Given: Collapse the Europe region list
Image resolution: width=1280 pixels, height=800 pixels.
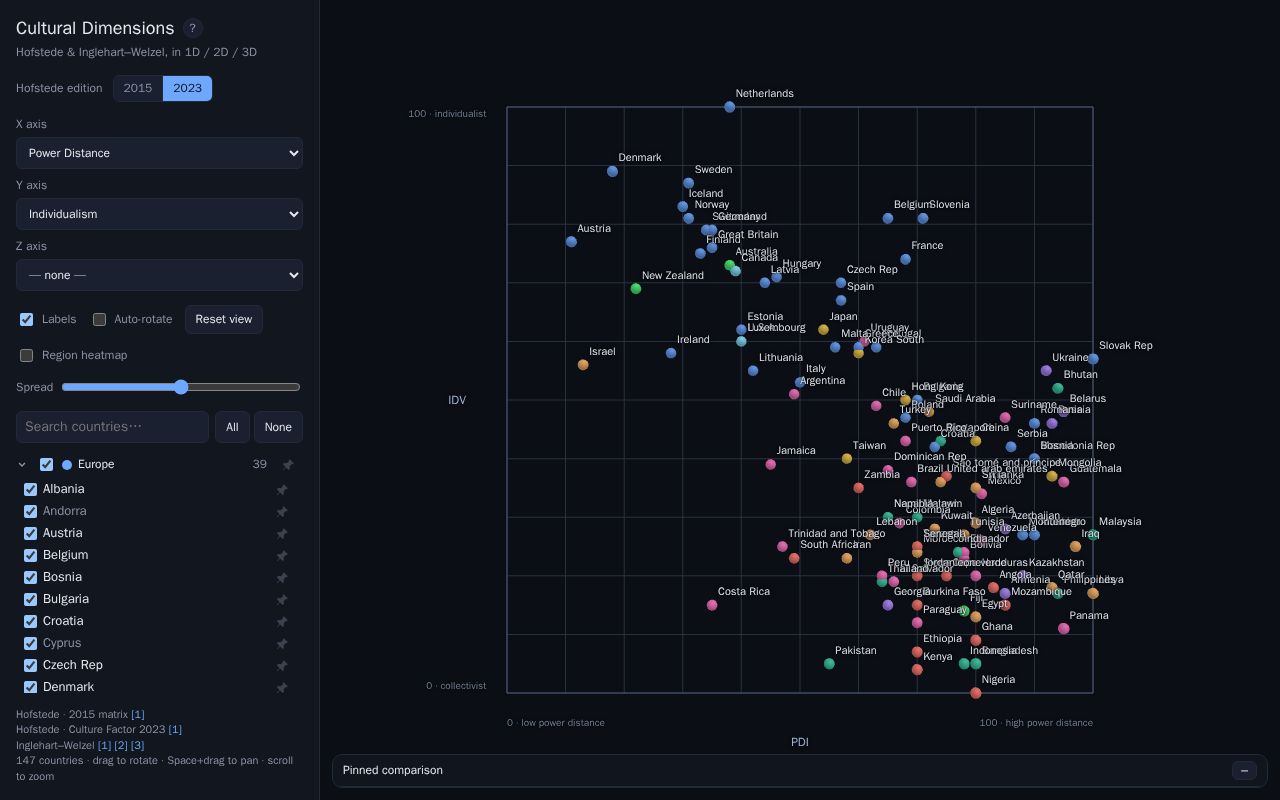Looking at the screenshot, I should [22, 464].
